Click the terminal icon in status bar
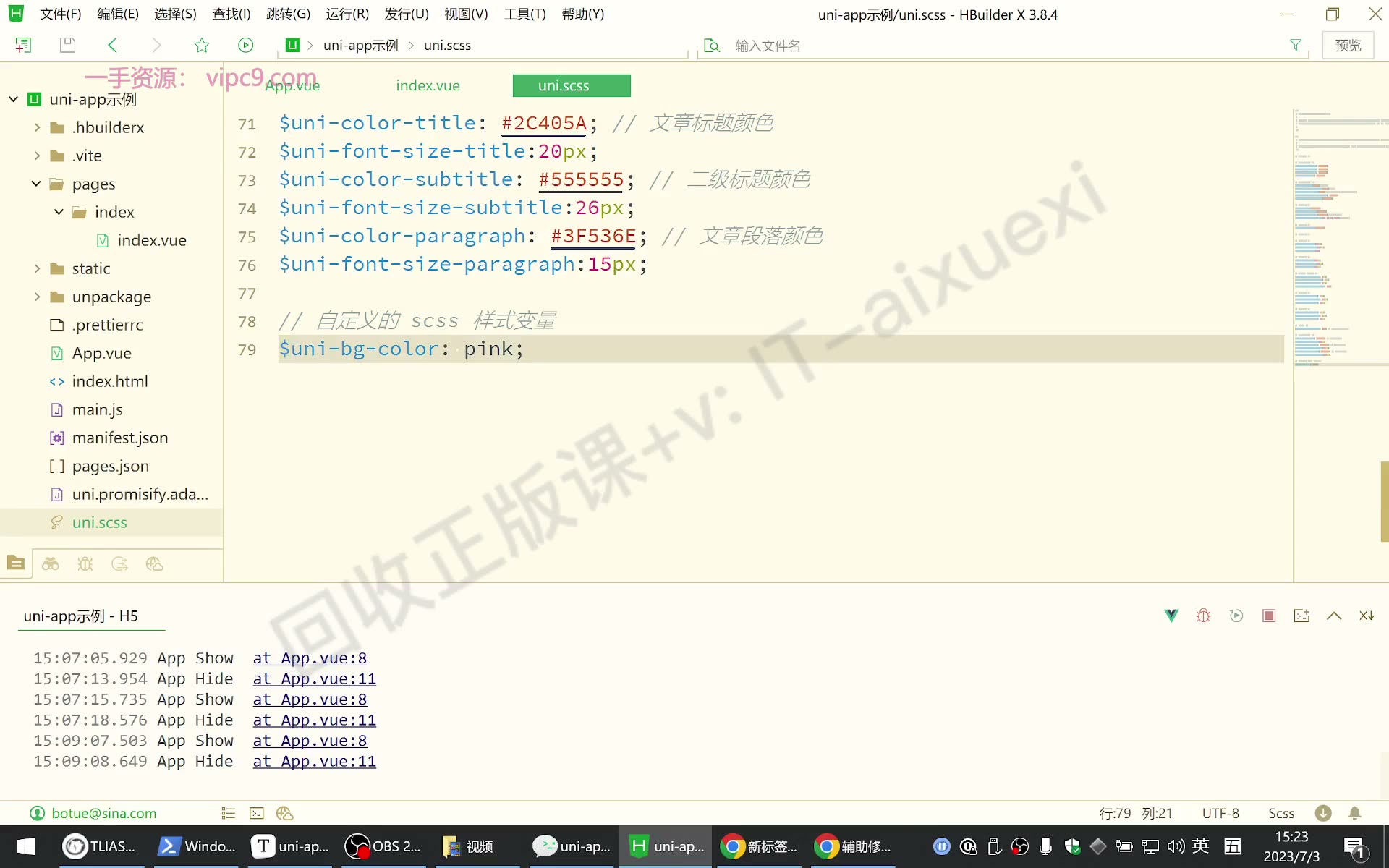 [x=257, y=813]
